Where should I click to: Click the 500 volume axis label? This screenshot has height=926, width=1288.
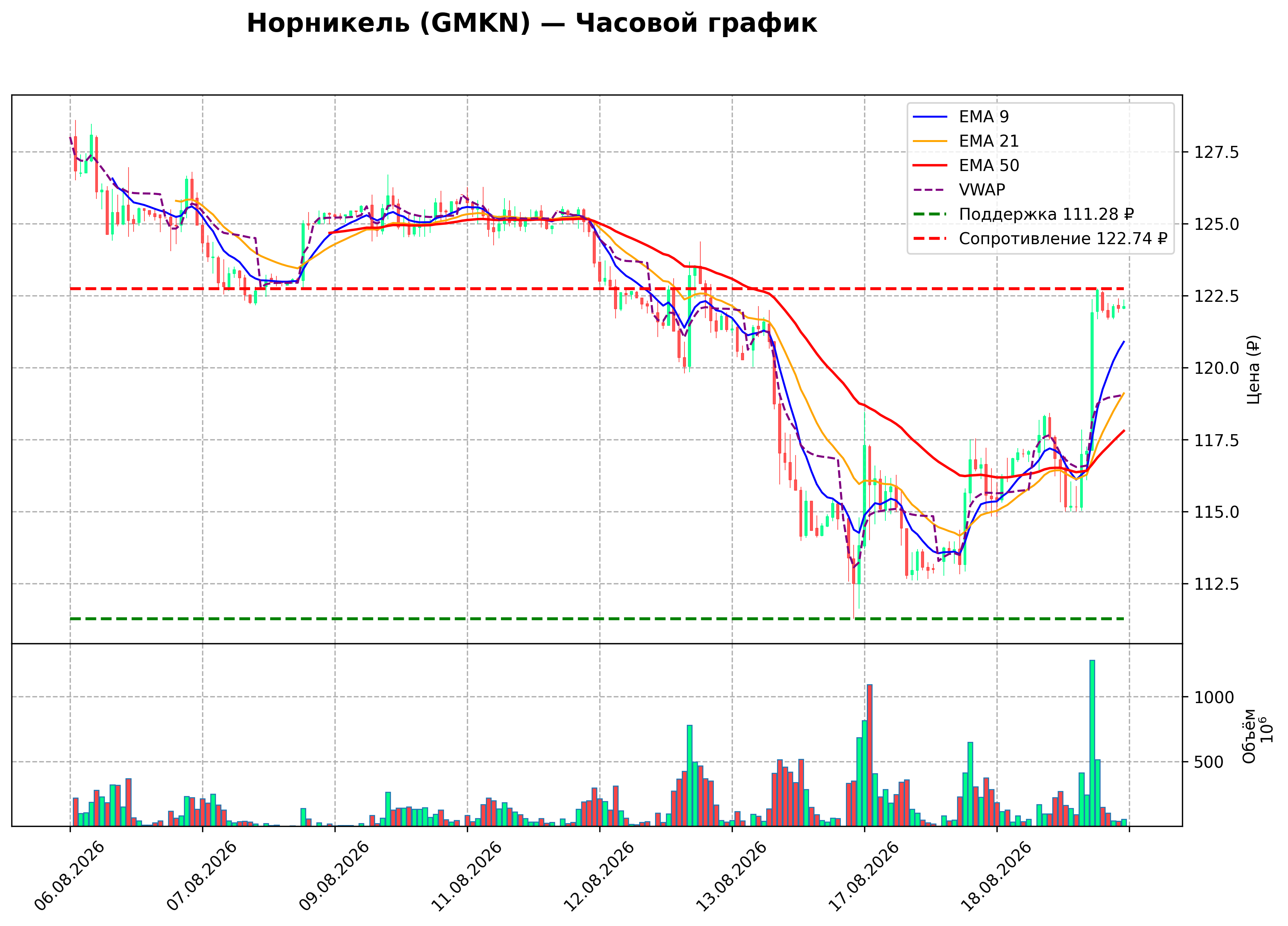(1209, 762)
